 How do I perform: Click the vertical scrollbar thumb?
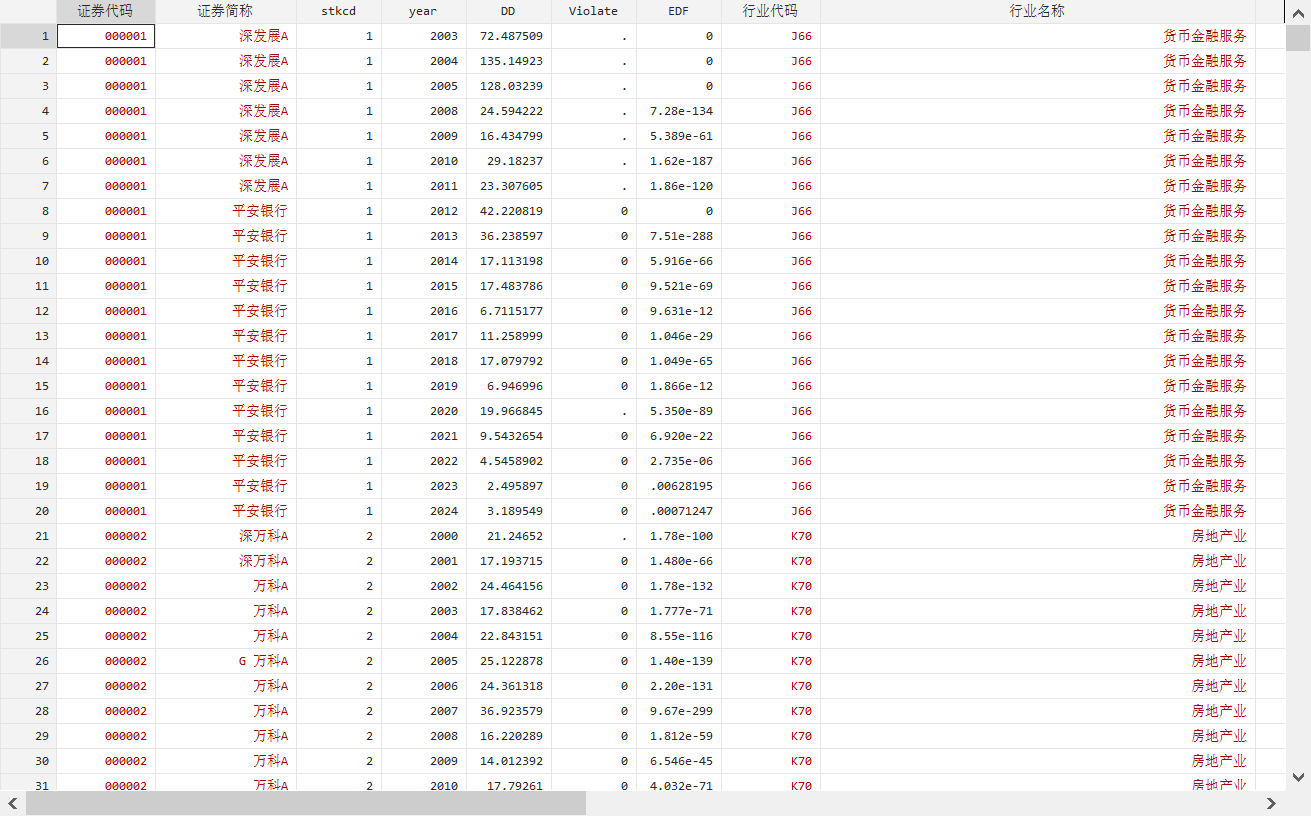pyautogui.click(x=1298, y=39)
